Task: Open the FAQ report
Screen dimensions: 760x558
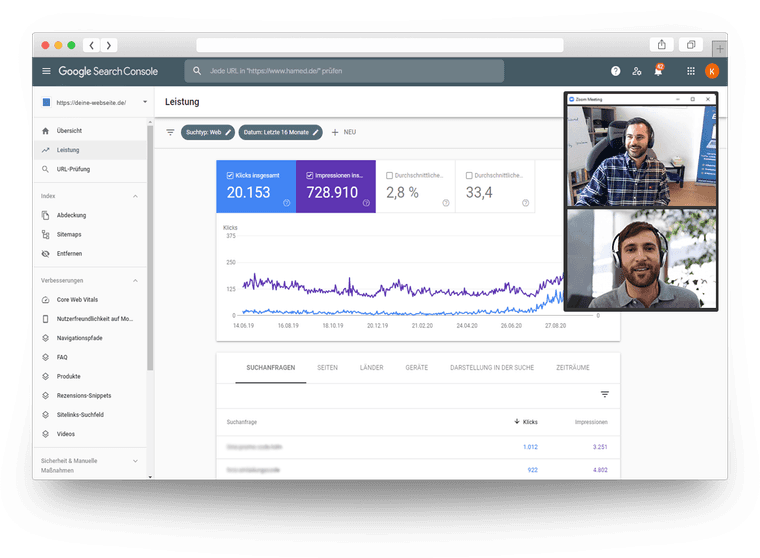Action: (90, 357)
